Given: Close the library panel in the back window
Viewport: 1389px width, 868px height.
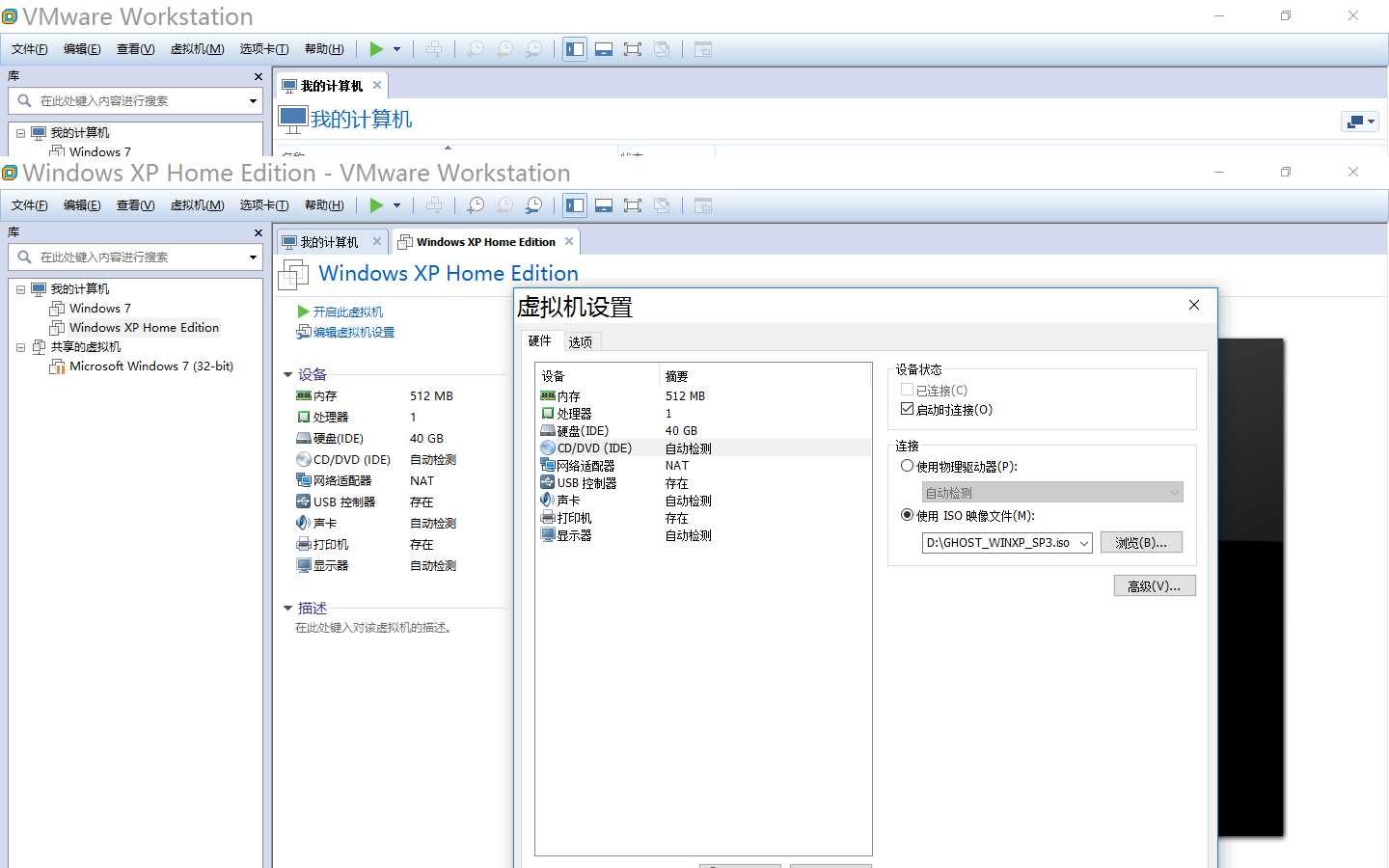Looking at the screenshot, I should point(258,76).
